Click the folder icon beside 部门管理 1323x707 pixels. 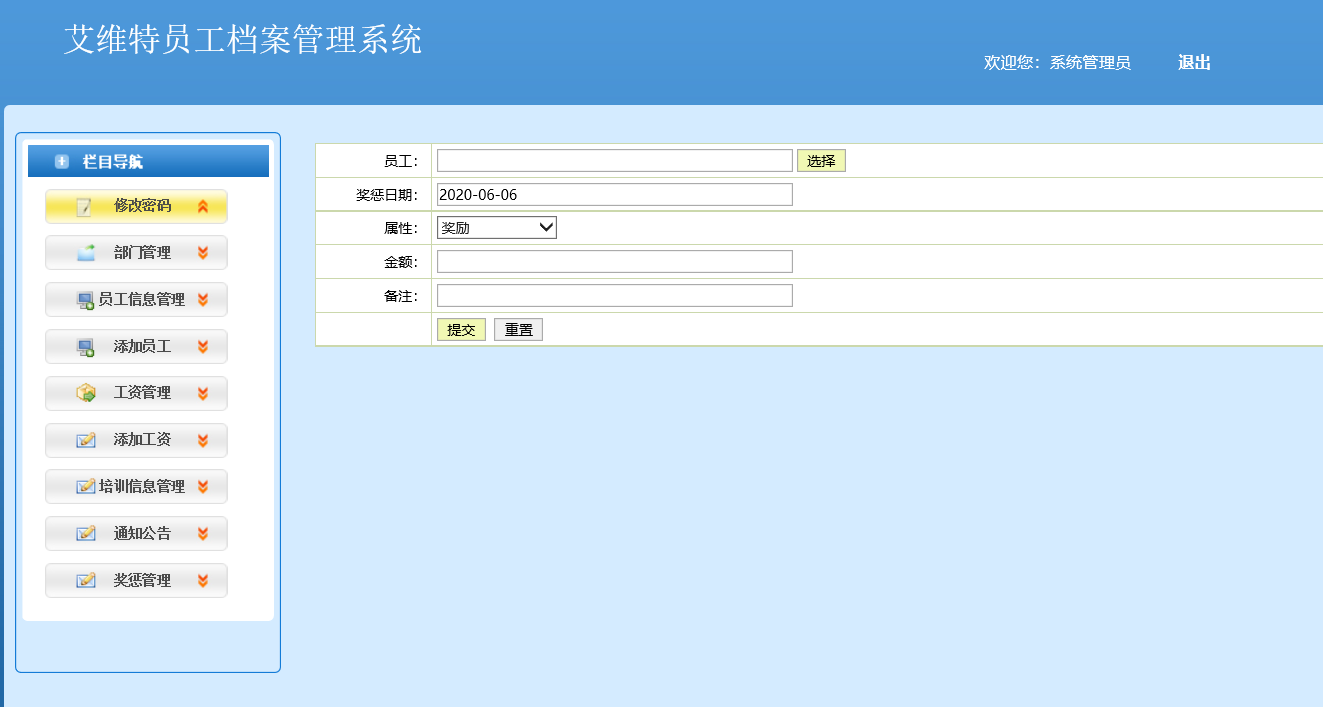(x=86, y=253)
